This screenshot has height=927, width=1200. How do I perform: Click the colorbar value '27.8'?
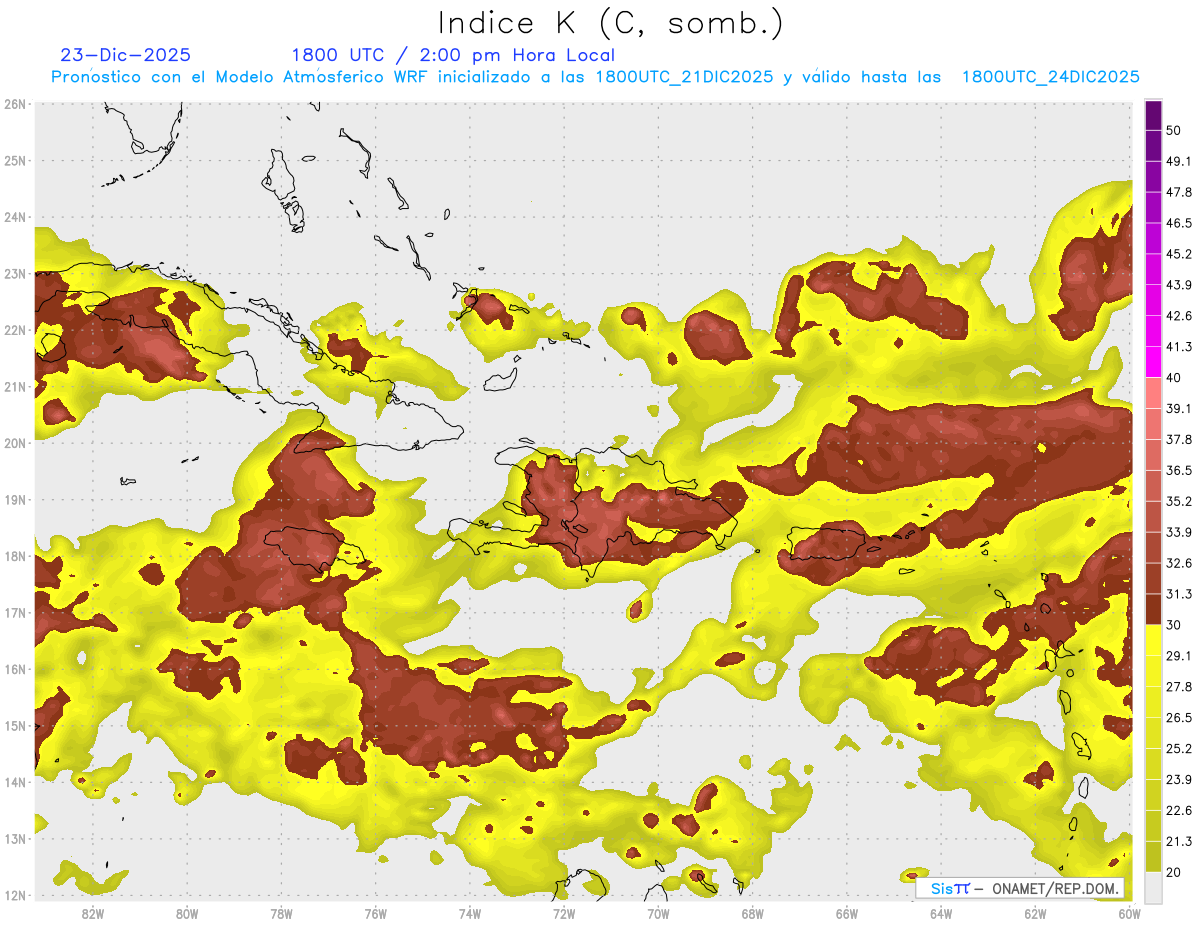1179,687
